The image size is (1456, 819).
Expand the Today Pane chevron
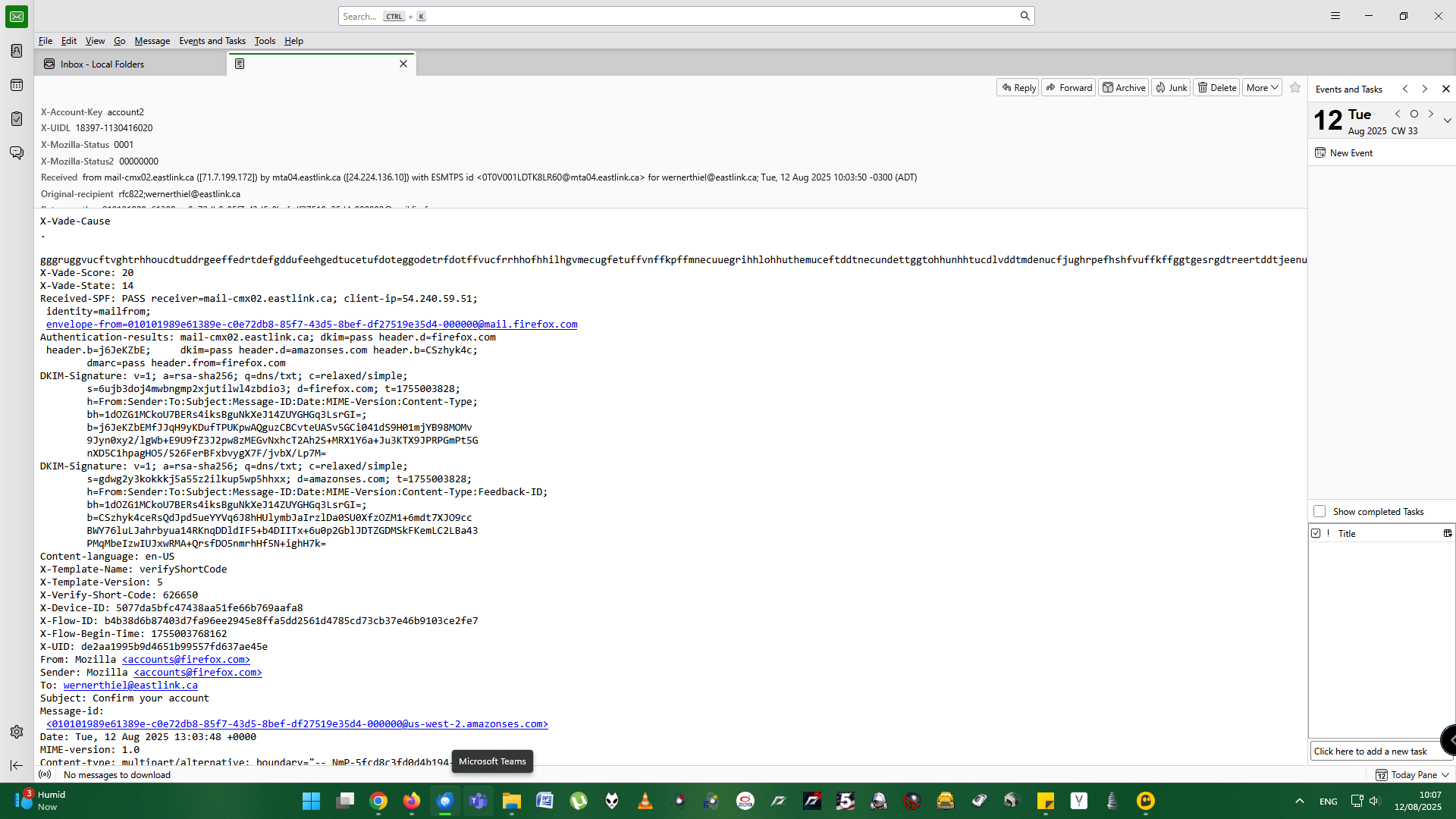click(x=1445, y=775)
